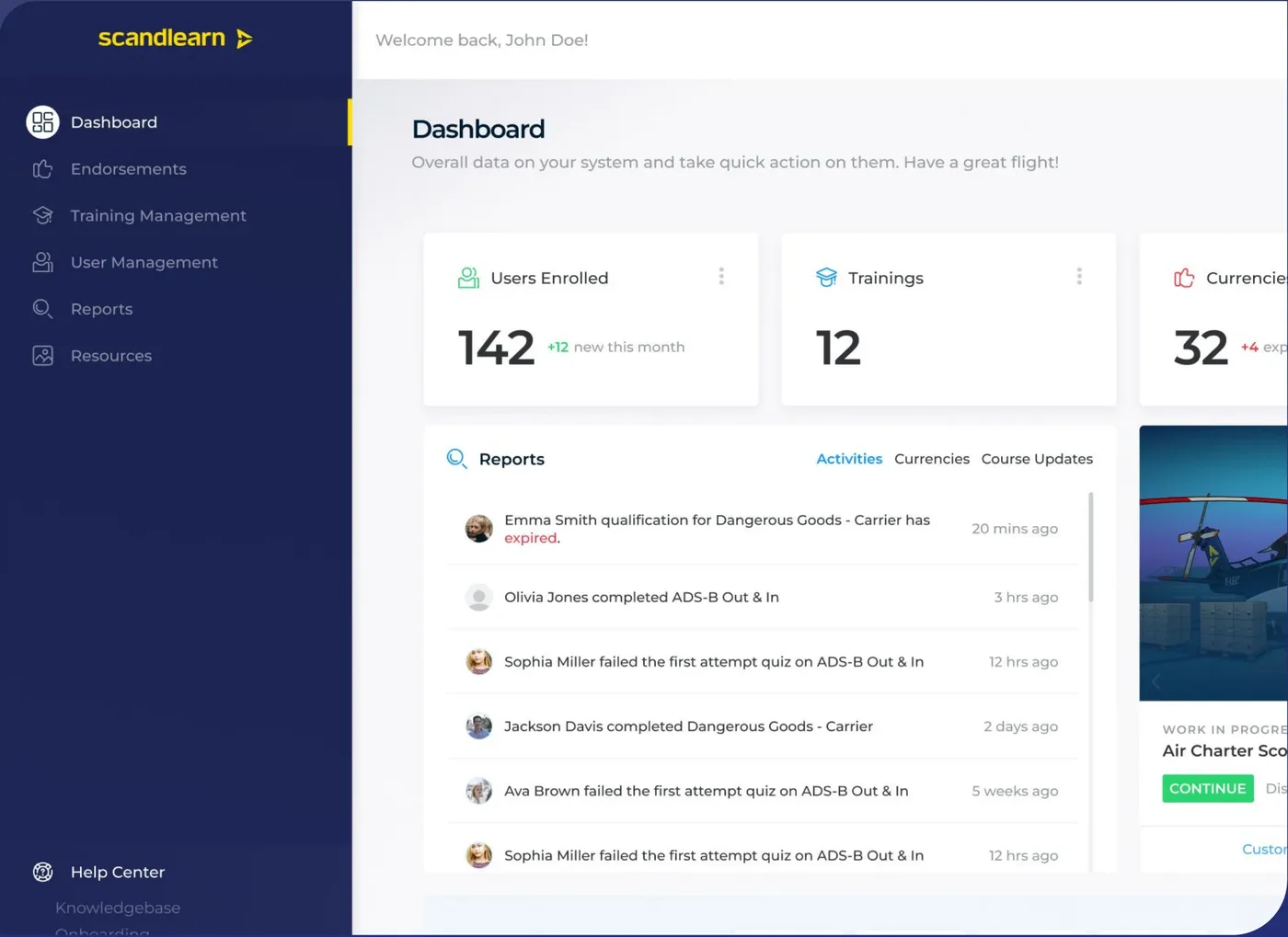
Task: Go to previous slide on course image
Action: tap(1156, 681)
